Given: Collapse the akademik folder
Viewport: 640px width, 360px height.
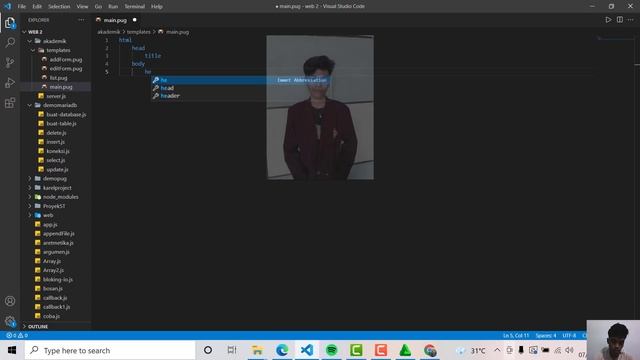Looking at the screenshot, I should (54, 41).
